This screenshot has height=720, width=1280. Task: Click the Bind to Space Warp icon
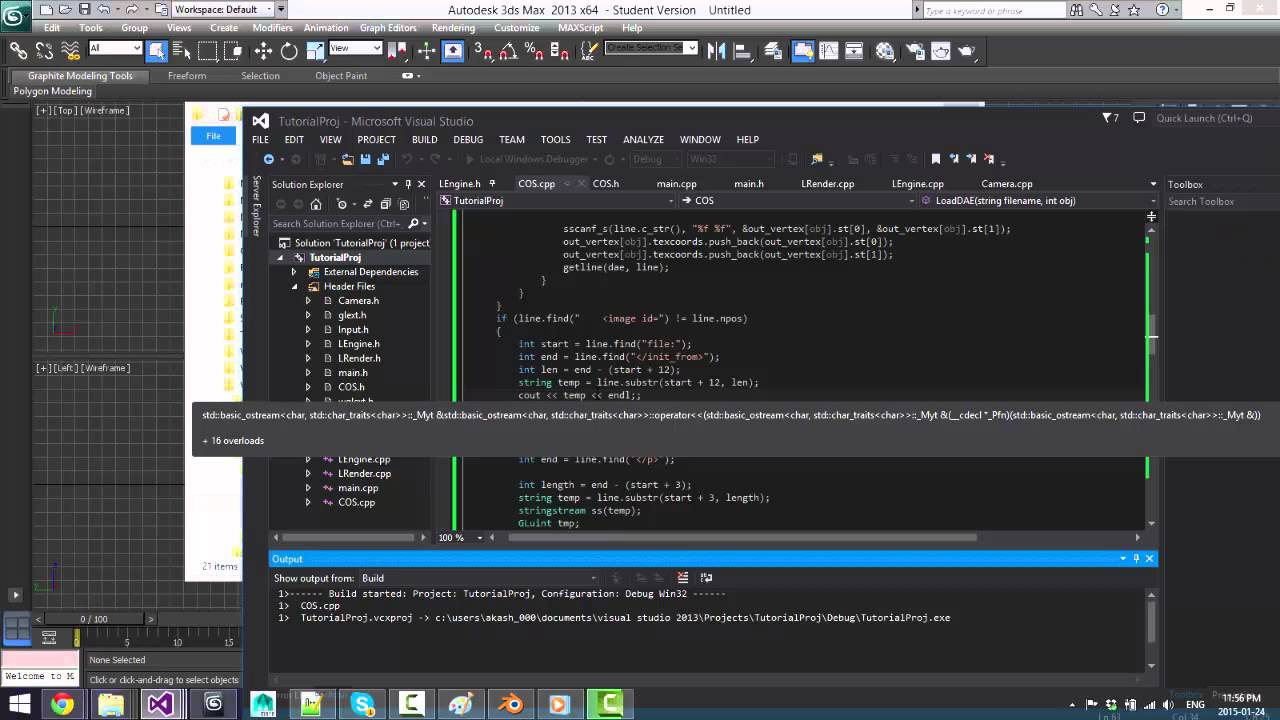70,50
